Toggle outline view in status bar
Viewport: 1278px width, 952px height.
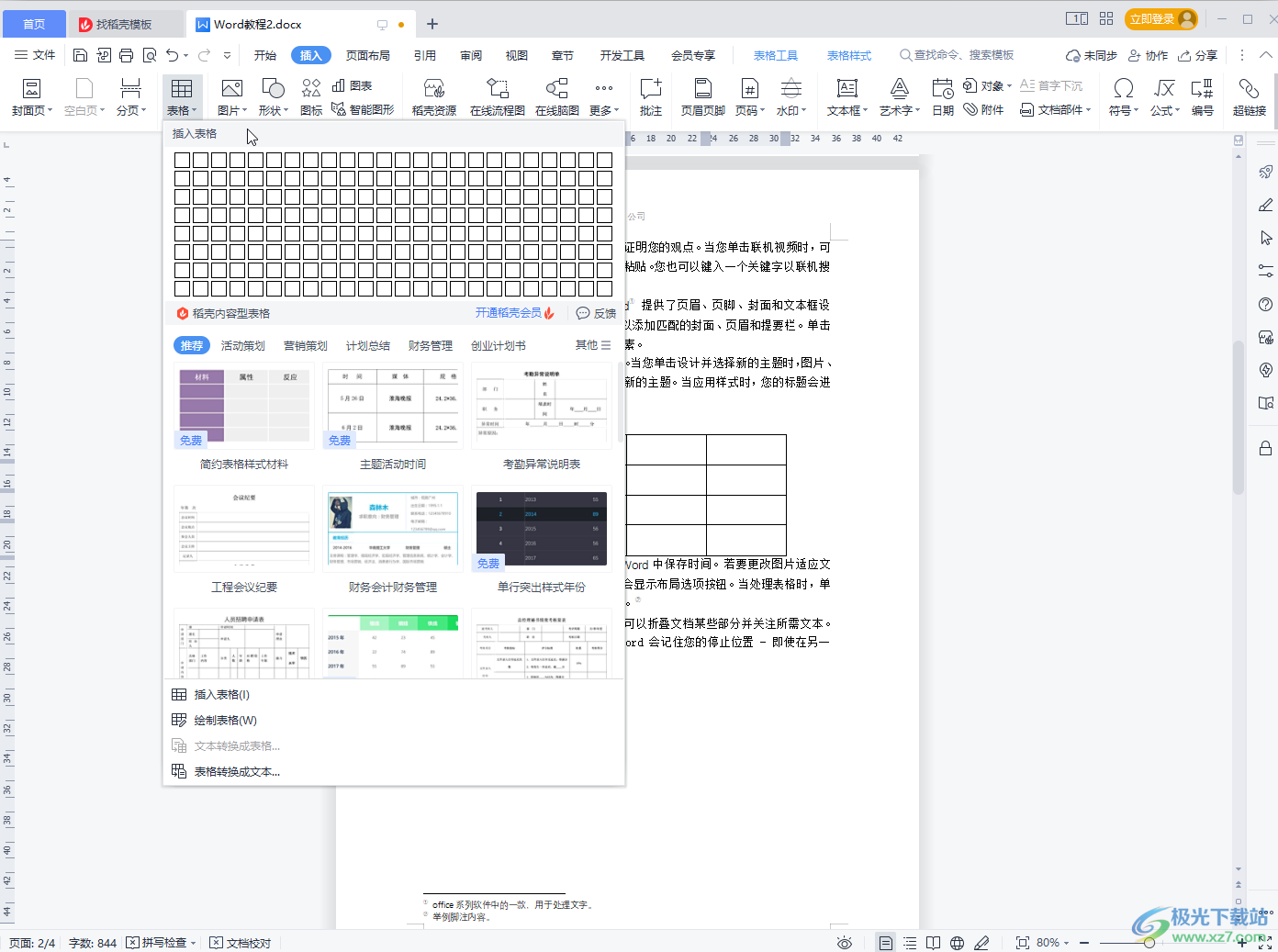tap(910, 943)
